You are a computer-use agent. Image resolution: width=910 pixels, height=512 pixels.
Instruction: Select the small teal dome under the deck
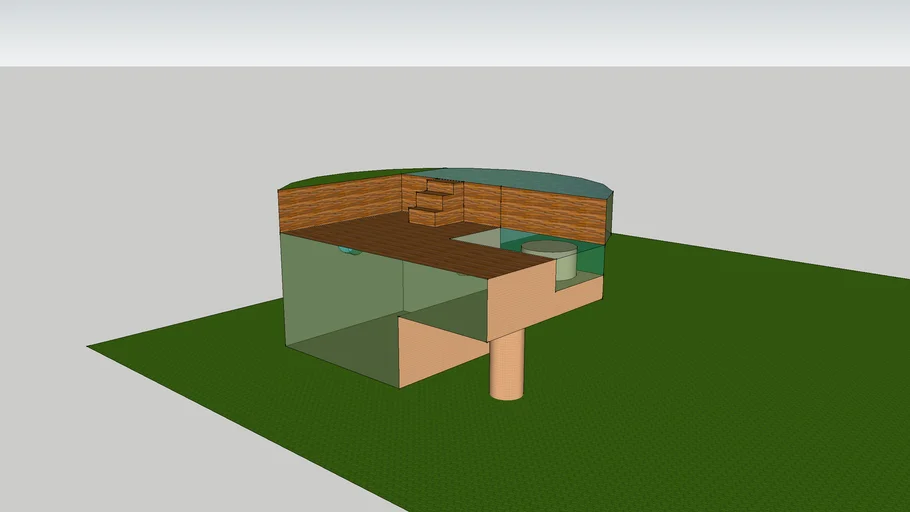click(x=349, y=250)
